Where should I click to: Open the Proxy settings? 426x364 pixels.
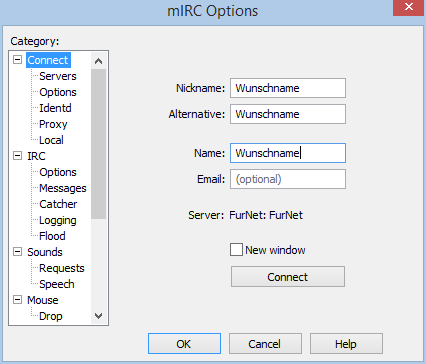53,124
